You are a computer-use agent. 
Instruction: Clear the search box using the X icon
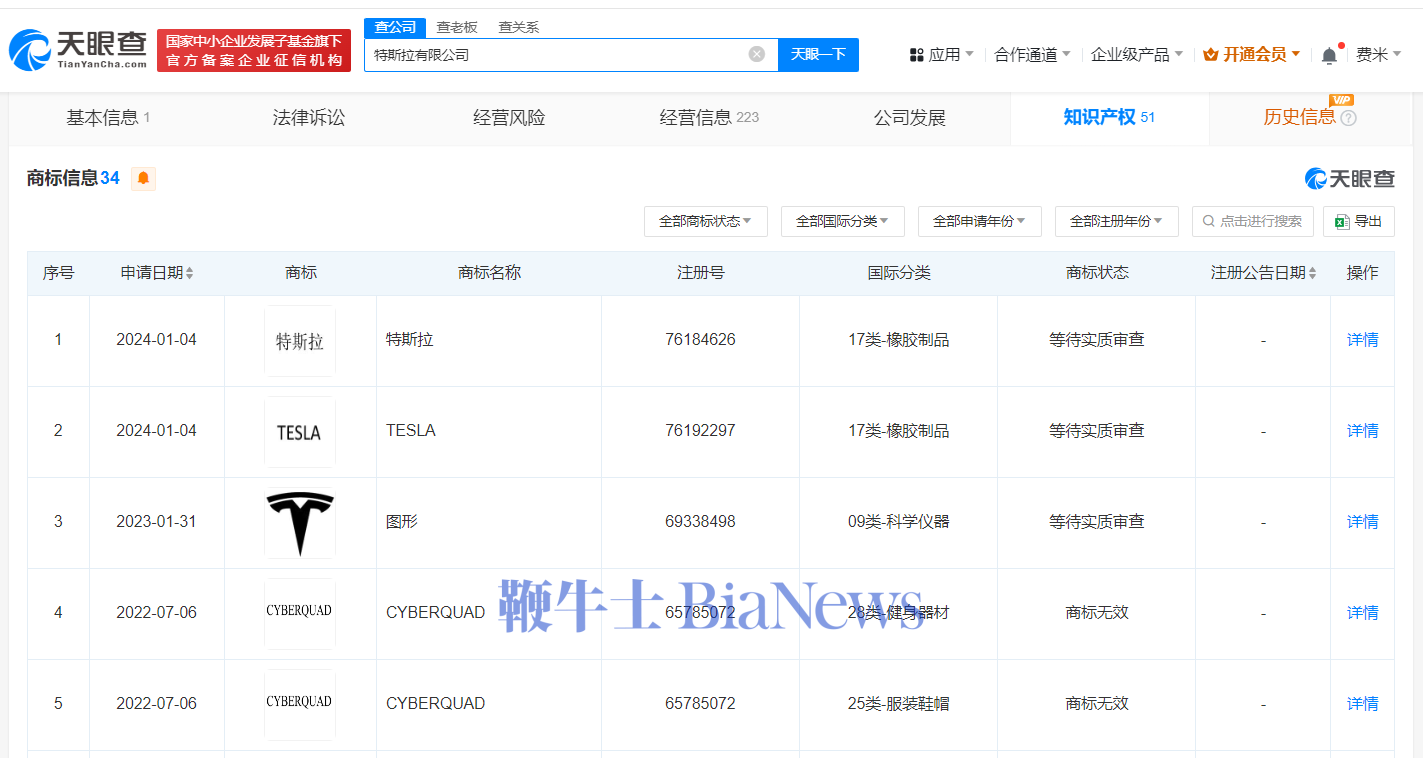pyautogui.click(x=756, y=54)
